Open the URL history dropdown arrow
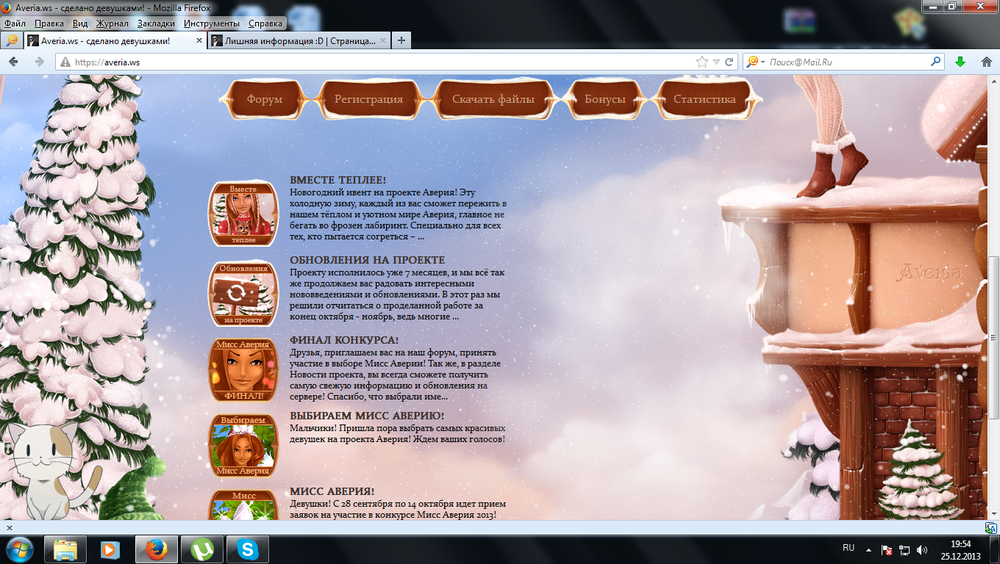 click(x=716, y=62)
